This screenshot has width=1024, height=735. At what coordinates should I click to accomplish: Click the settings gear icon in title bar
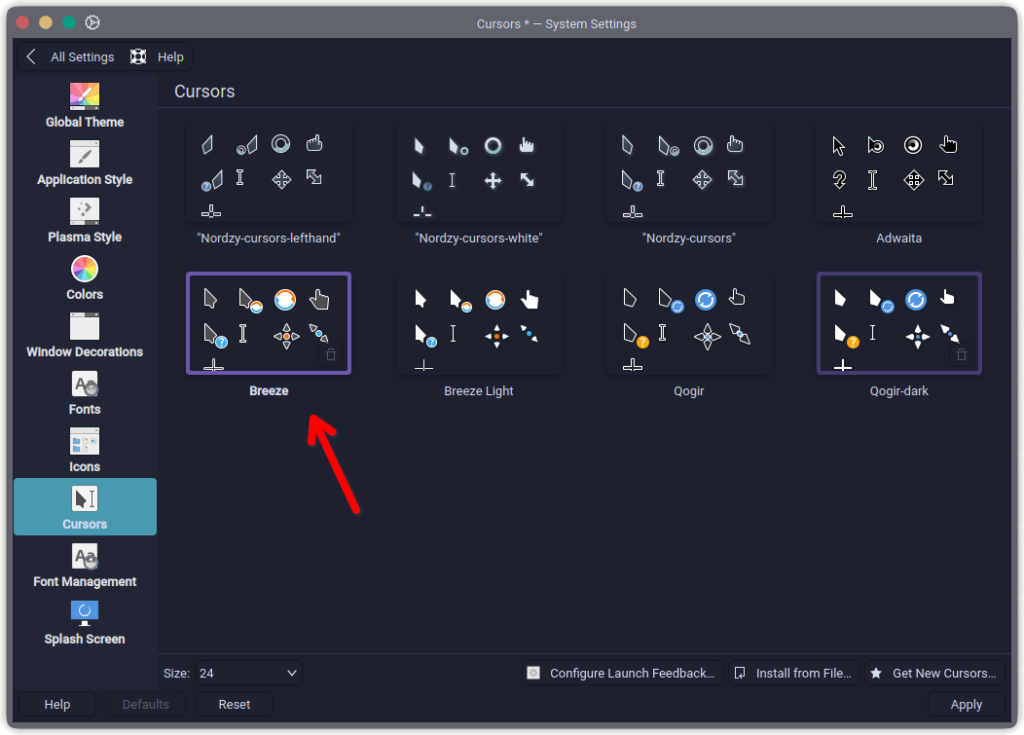(x=92, y=22)
